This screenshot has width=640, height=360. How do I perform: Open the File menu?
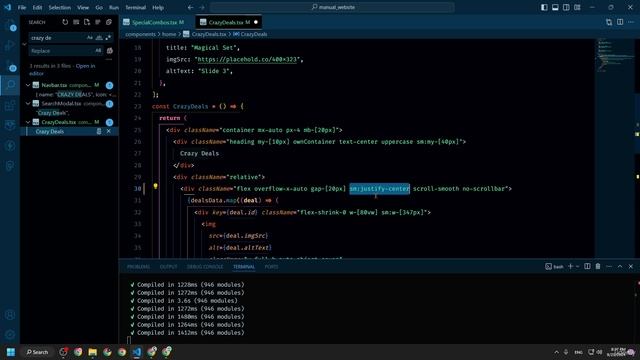click(22, 7)
